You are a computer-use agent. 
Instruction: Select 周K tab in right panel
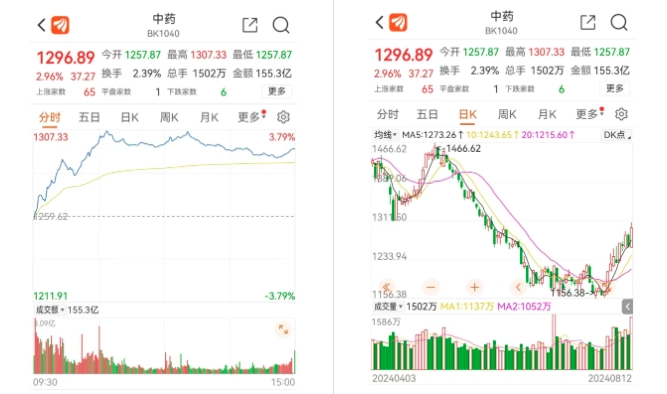(507, 114)
